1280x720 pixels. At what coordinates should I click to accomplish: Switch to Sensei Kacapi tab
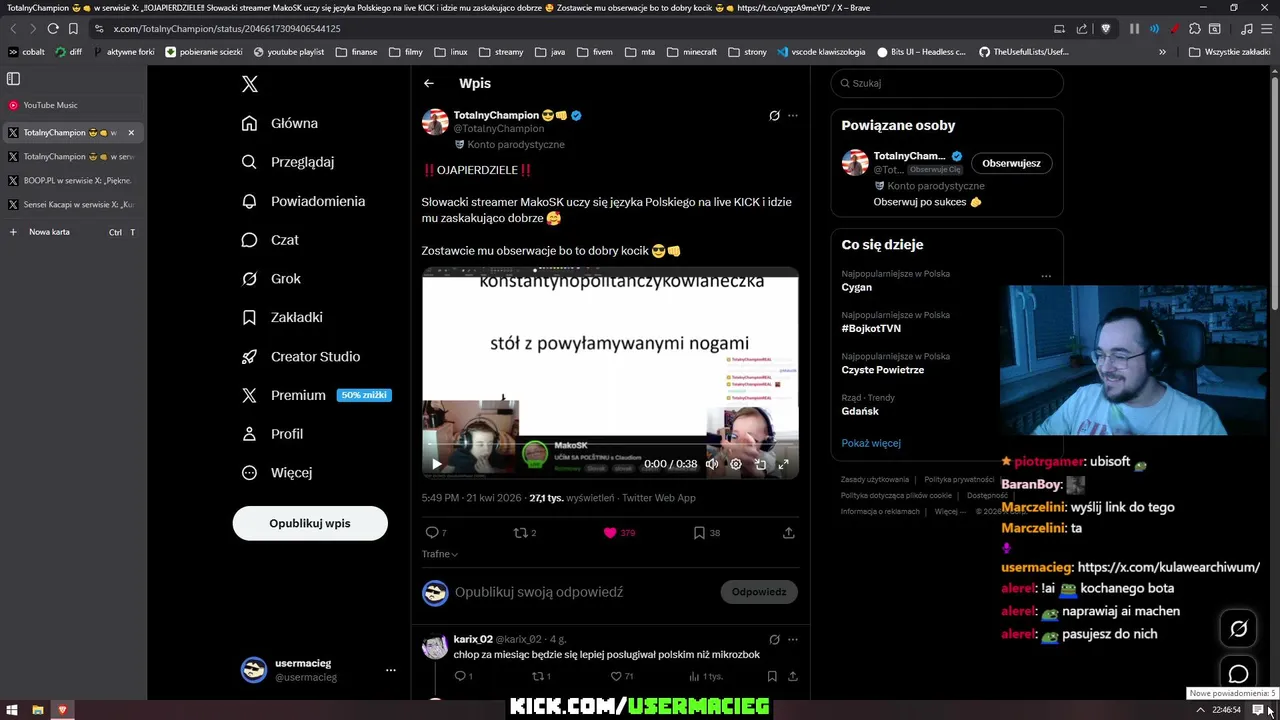[x=72, y=205]
